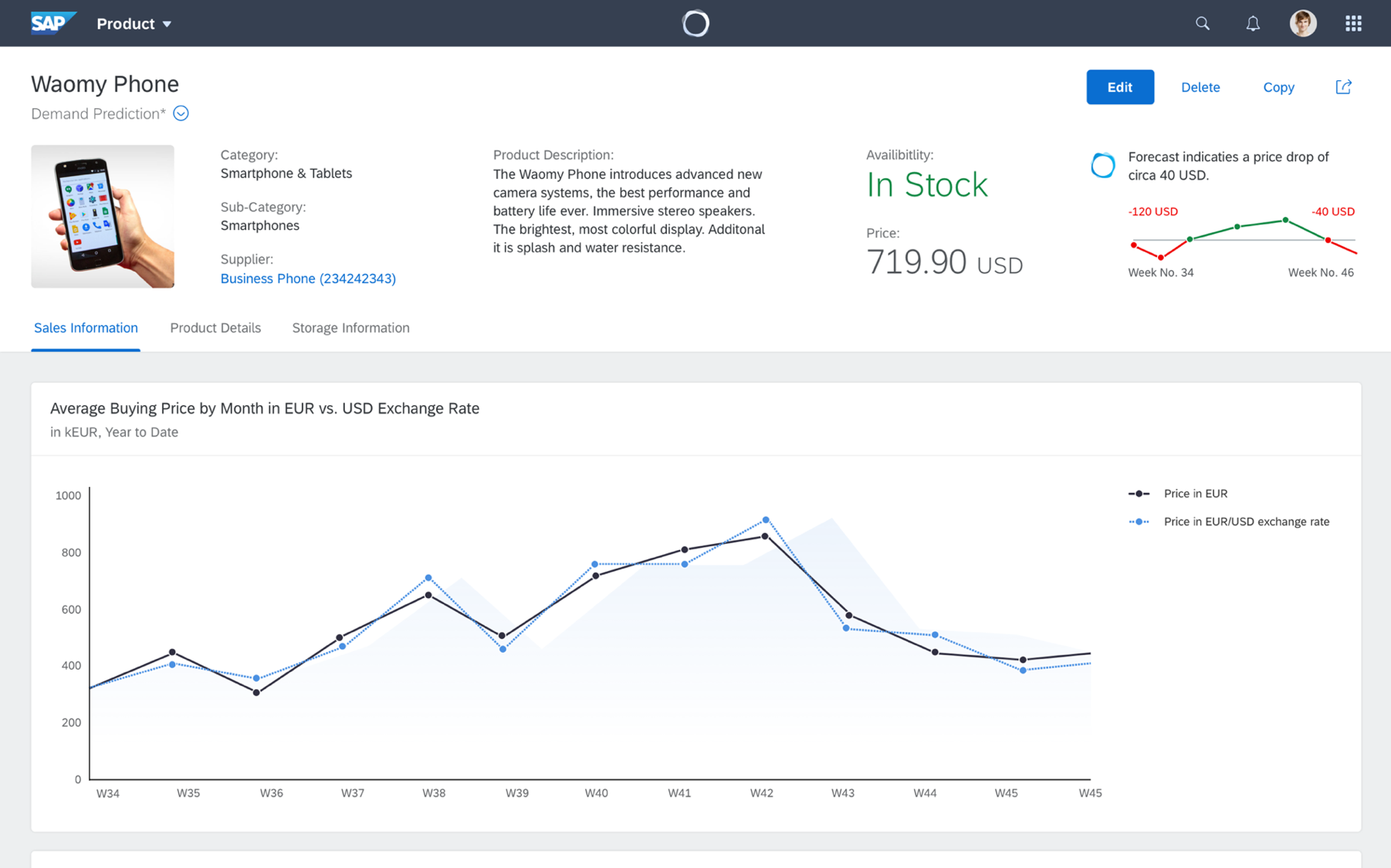Expand the Demand Prediction variant chevron

click(181, 113)
